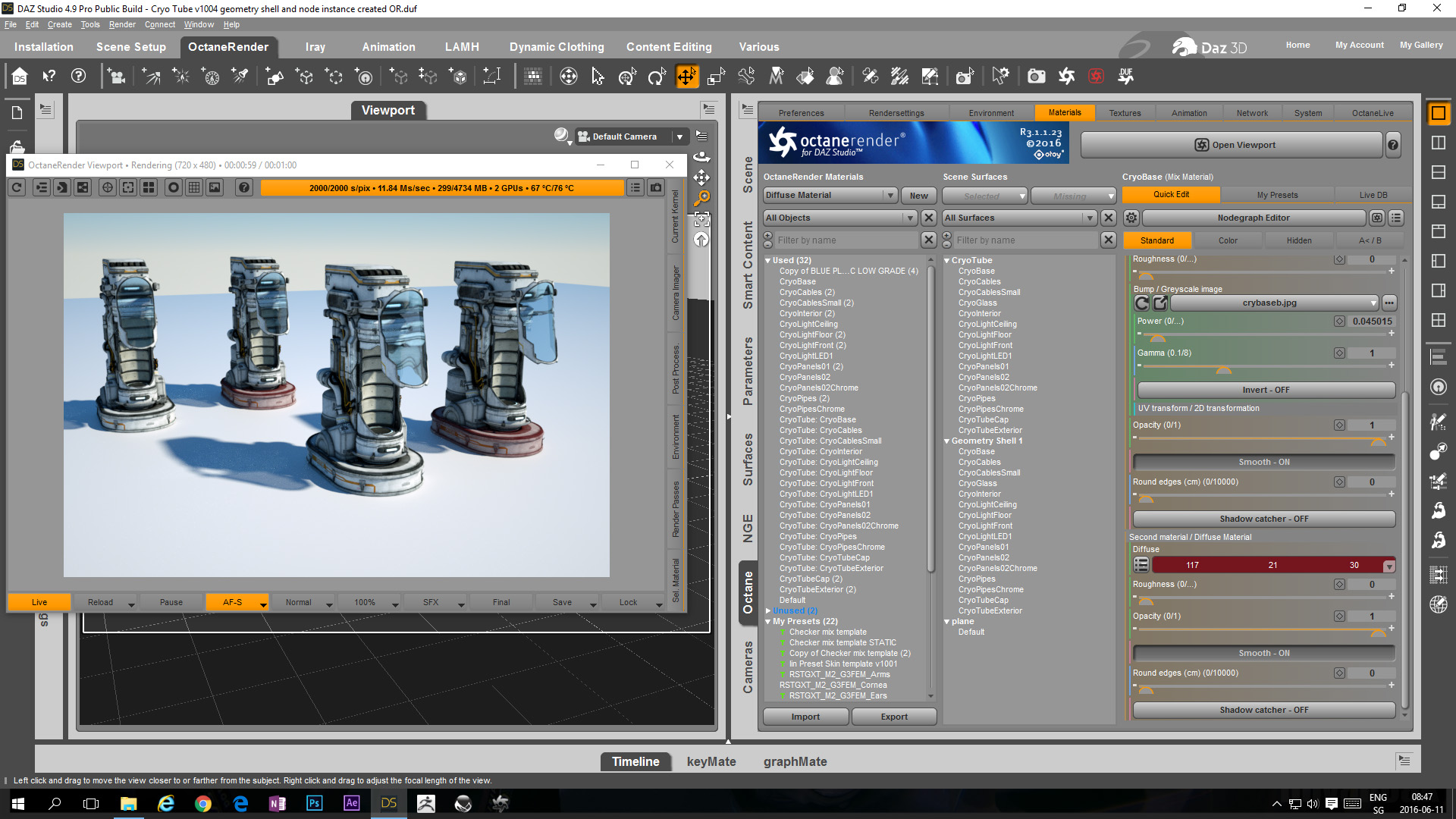1456x819 pixels.
Task: Click bump image reload icon
Action: (1142, 303)
